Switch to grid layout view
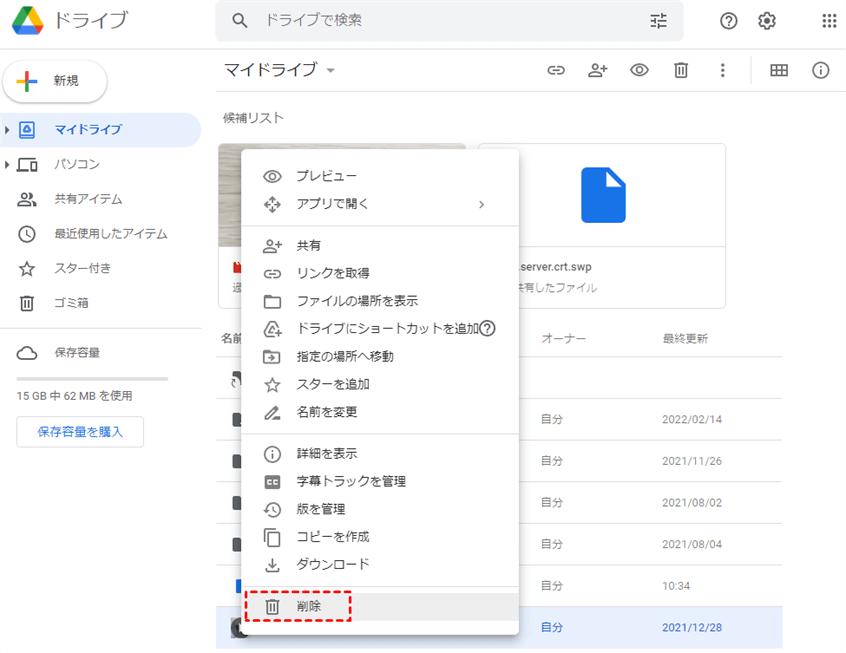 [779, 70]
